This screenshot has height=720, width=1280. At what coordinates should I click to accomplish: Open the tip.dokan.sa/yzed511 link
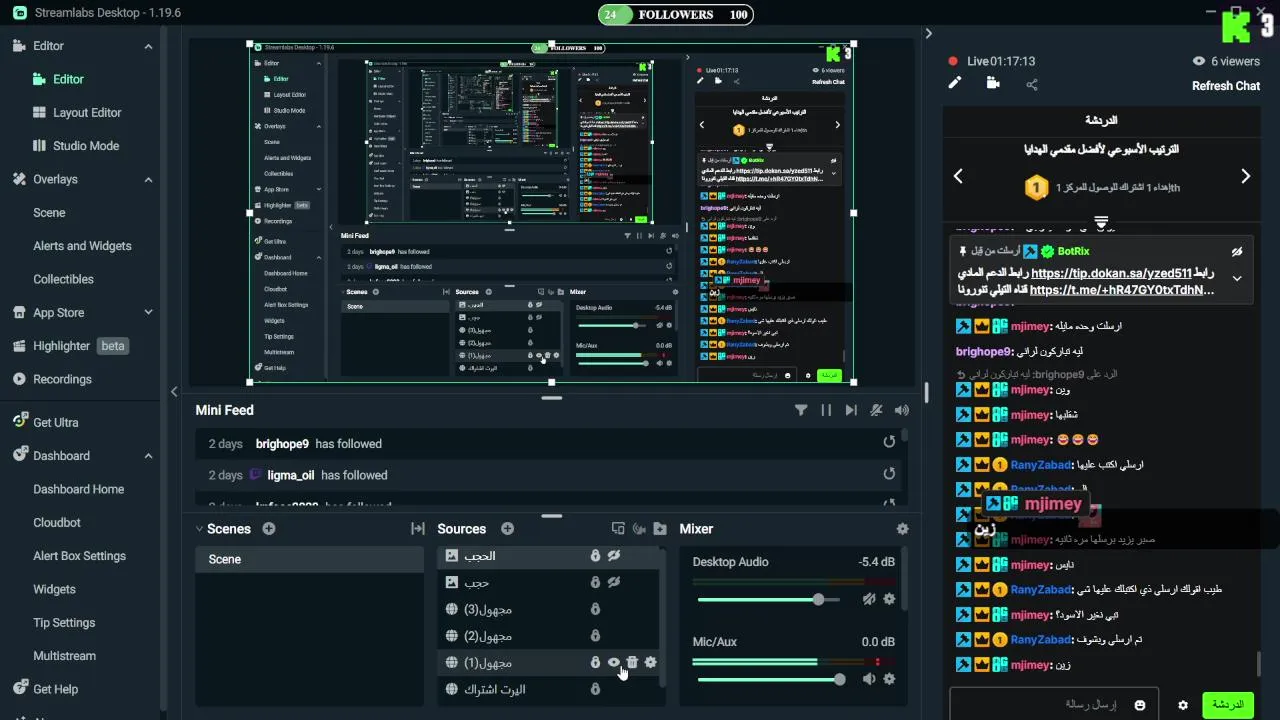(x=1111, y=273)
